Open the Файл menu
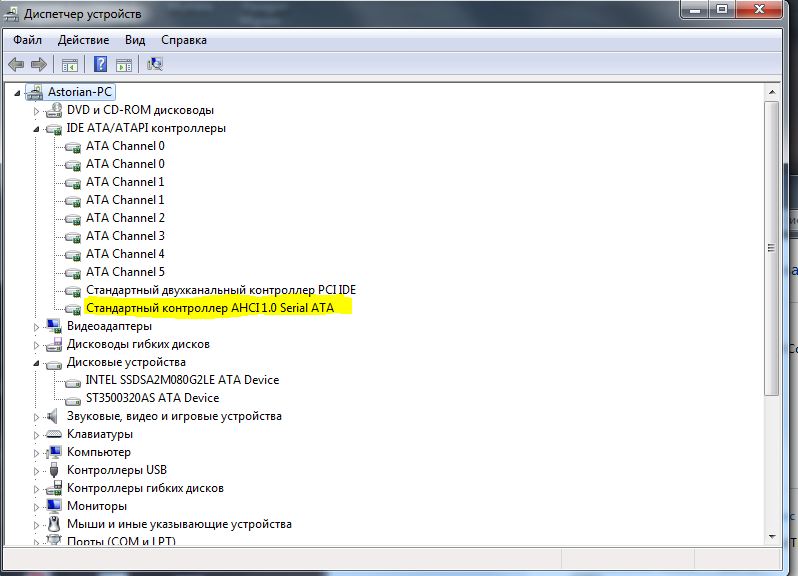Screen dimensions: 798x576 click(28, 40)
